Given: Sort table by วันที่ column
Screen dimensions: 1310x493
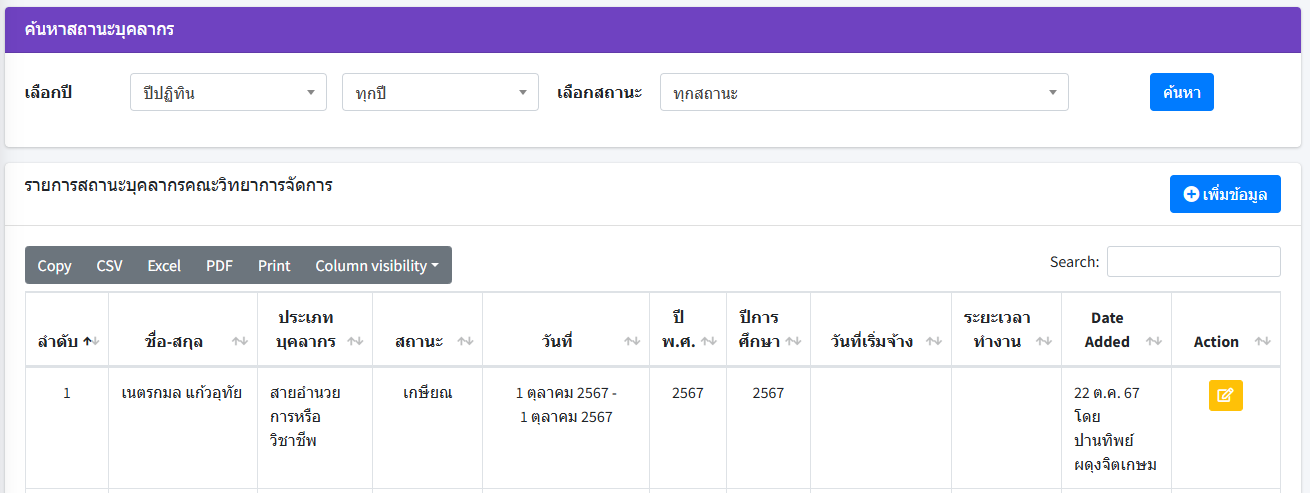Looking at the screenshot, I should point(632,342).
